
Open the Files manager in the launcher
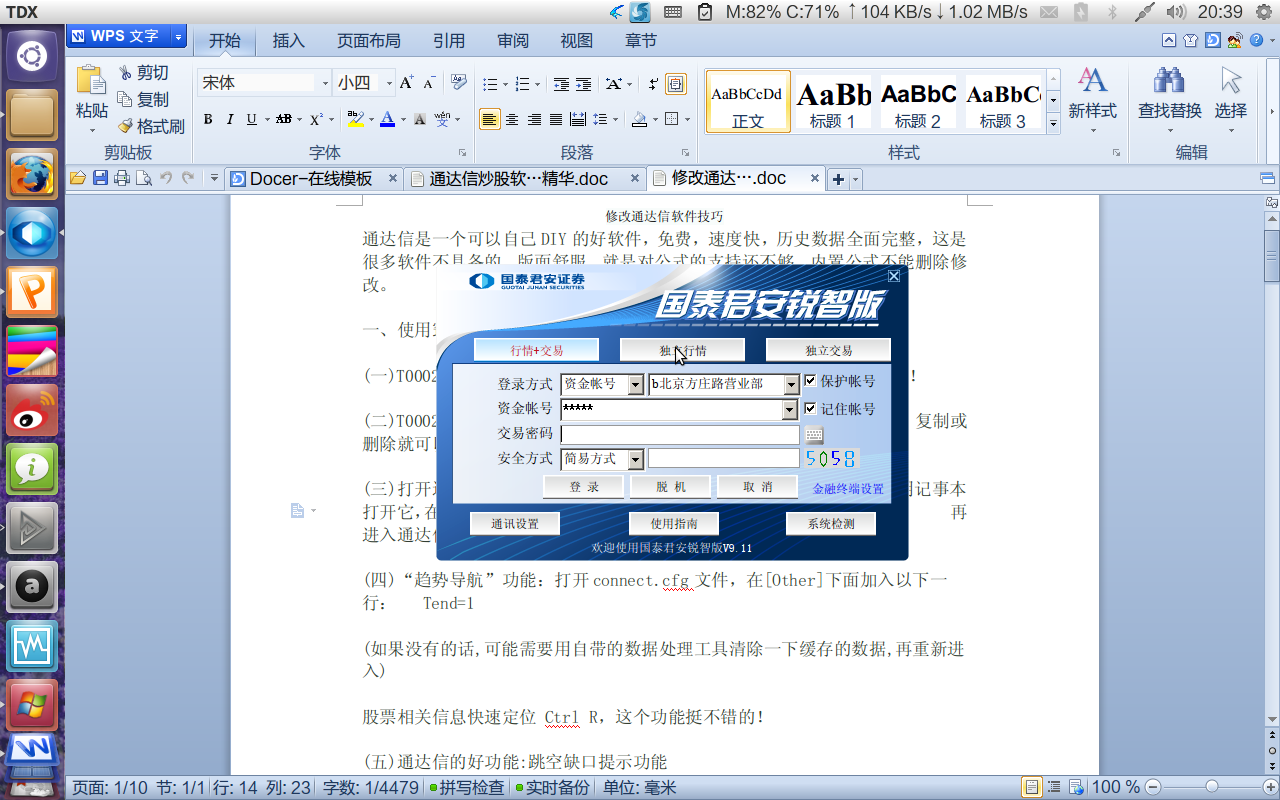33,115
